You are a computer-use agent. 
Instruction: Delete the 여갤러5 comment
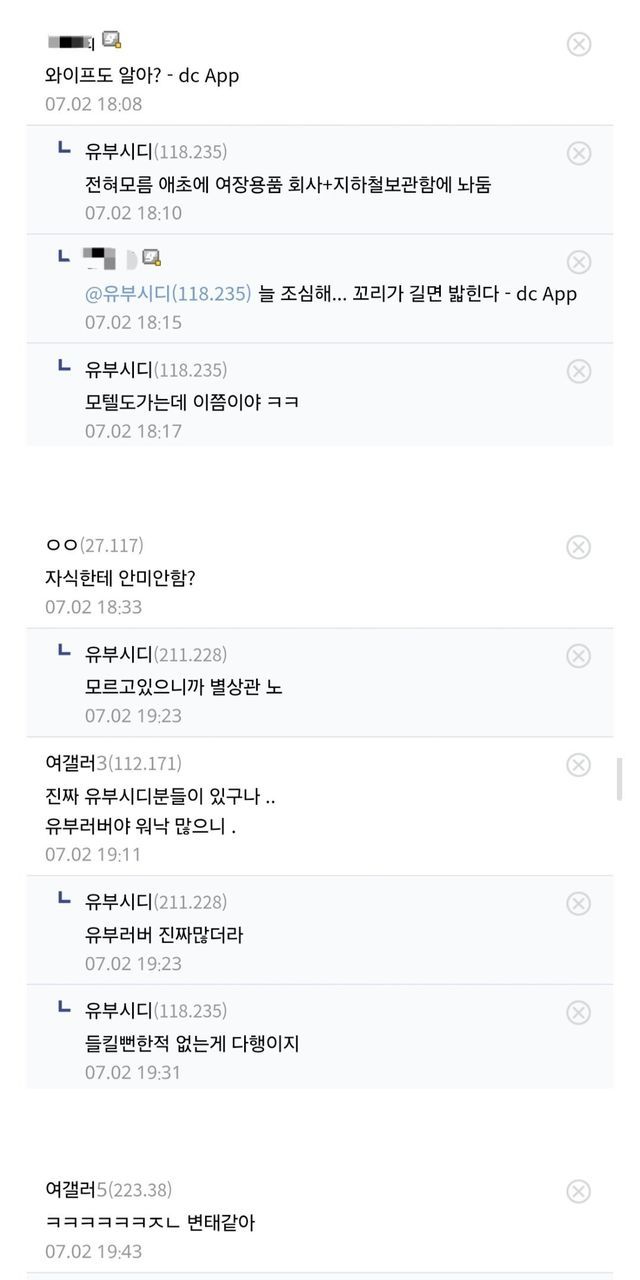(579, 1191)
